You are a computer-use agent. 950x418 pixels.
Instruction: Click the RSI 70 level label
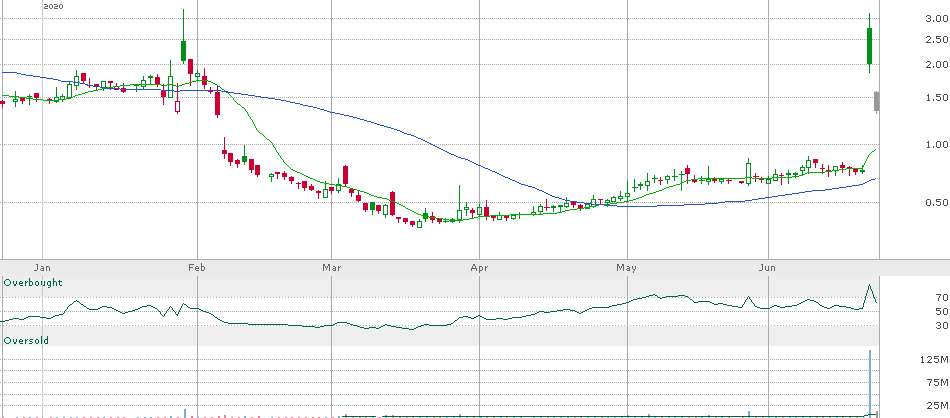click(x=942, y=297)
